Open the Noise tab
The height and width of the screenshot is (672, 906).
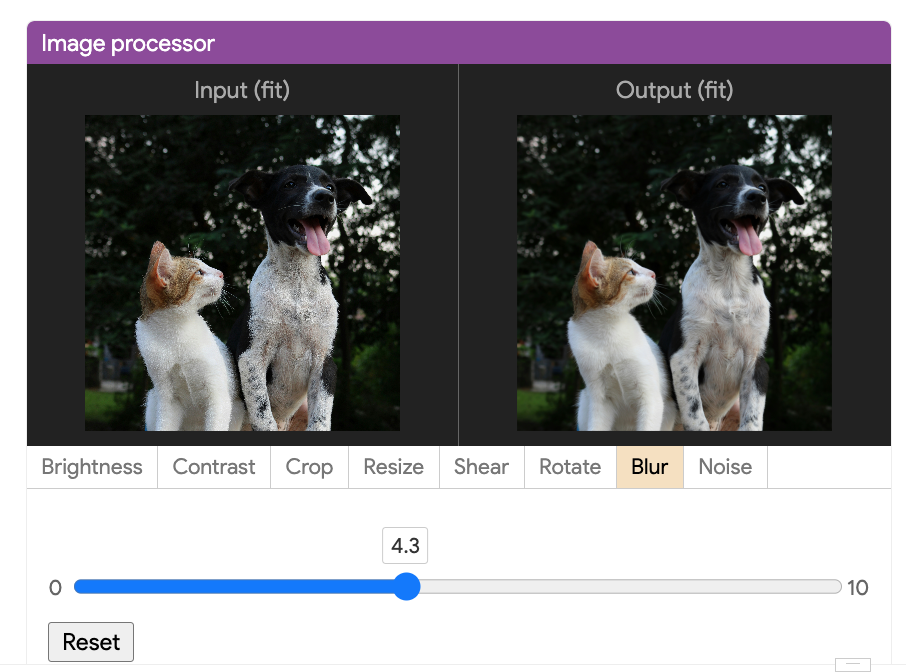point(725,467)
